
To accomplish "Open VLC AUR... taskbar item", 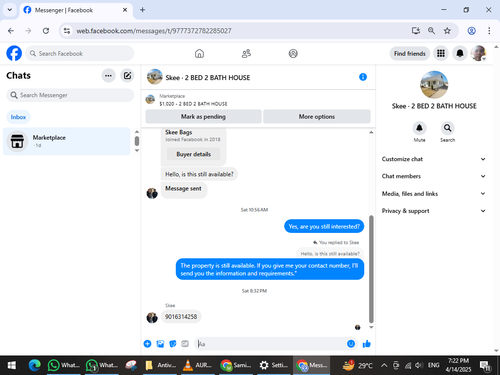I will coord(197,365).
